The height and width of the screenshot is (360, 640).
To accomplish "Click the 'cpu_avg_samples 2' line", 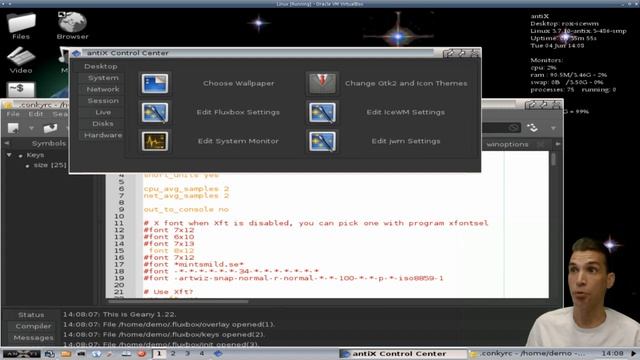I will 186,189.
